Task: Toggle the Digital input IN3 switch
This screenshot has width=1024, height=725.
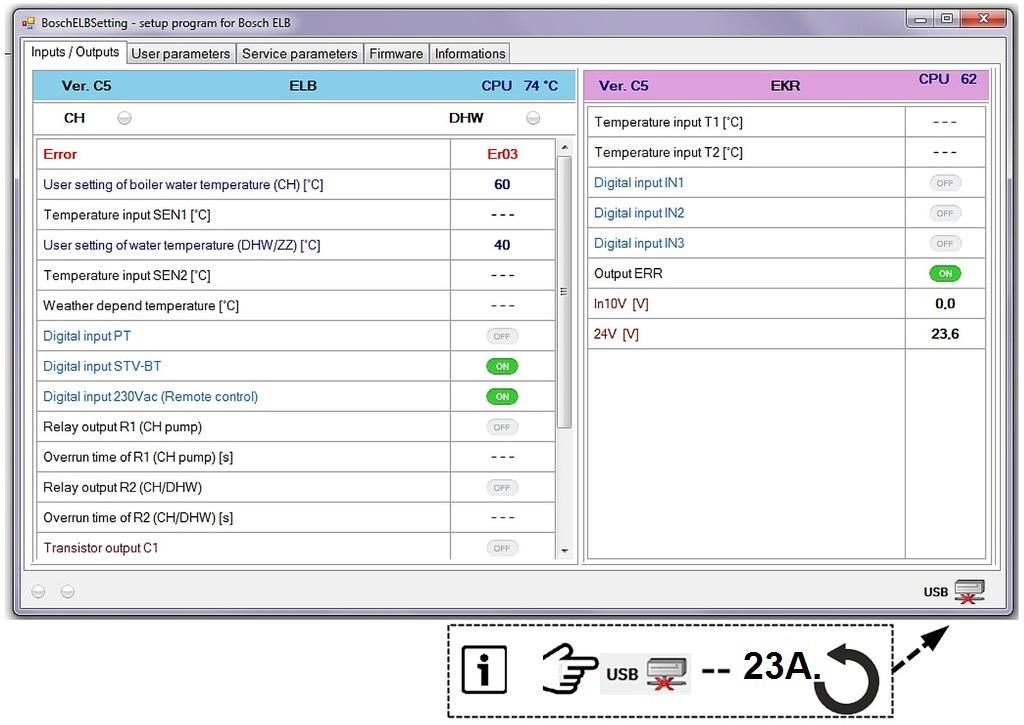Action: [945, 244]
